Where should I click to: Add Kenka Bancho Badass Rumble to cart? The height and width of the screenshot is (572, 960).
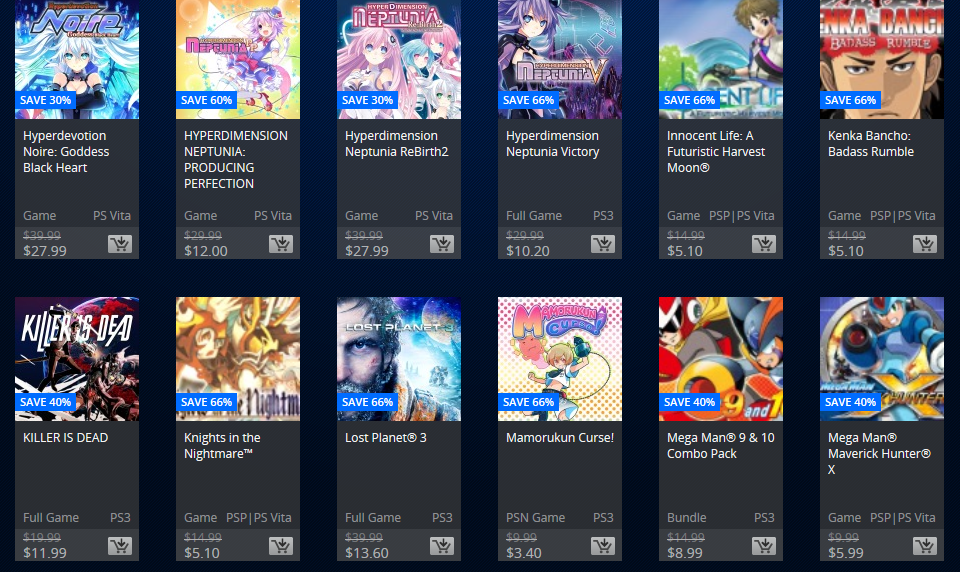(925, 244)
